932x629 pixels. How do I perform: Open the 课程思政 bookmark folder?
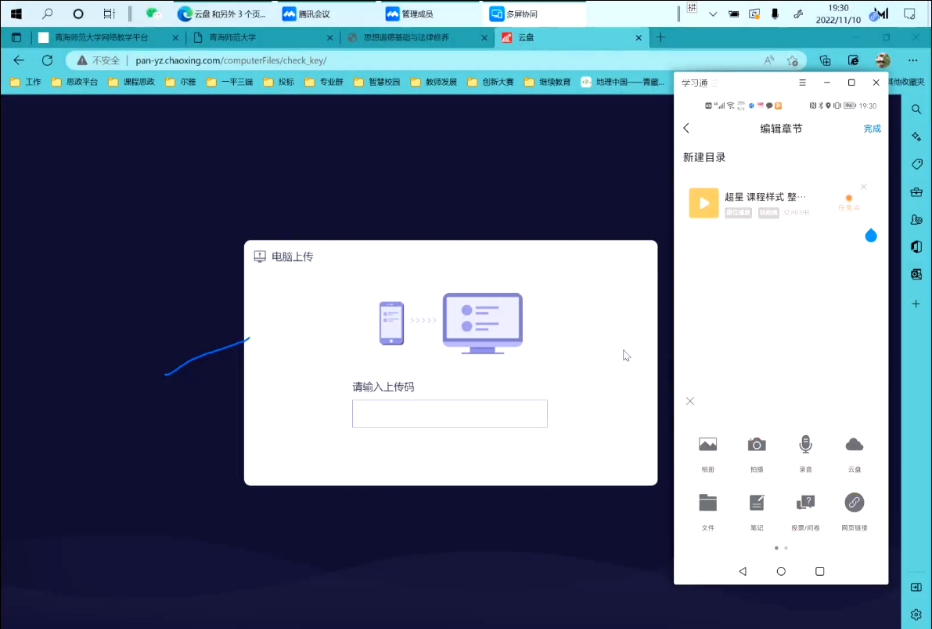[132, 82]
